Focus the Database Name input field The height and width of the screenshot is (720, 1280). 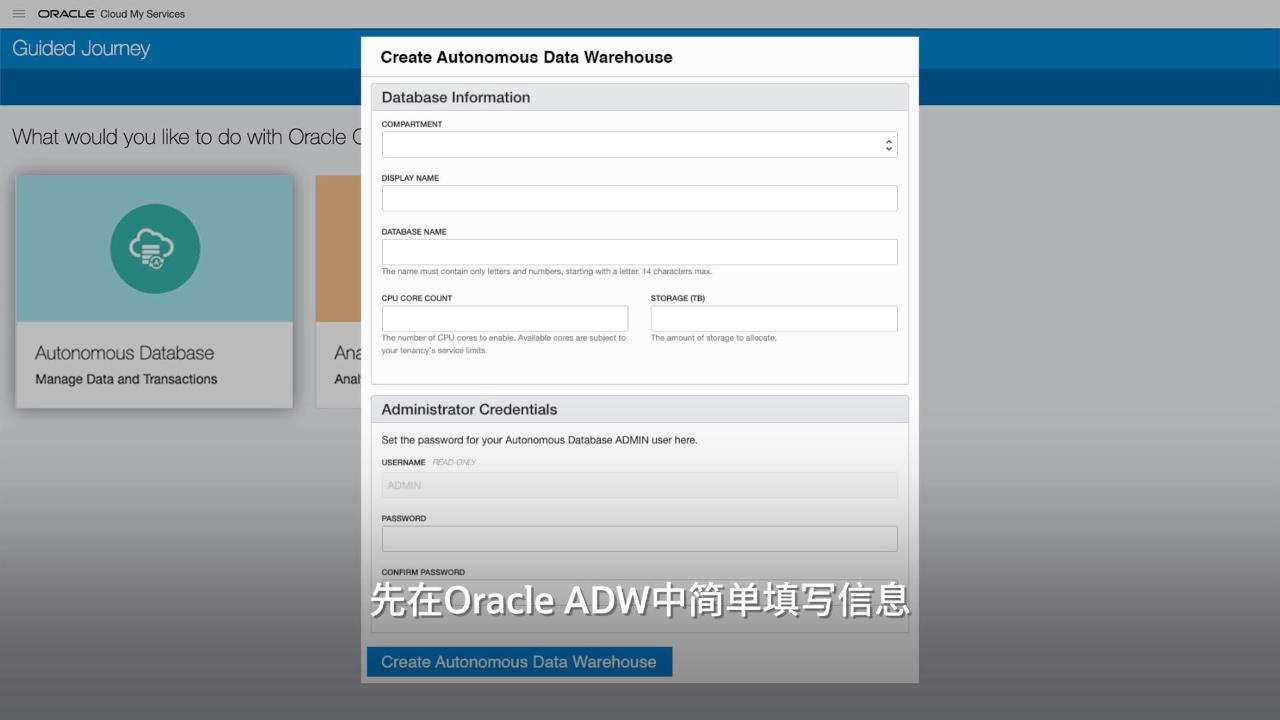click(639, 252)
